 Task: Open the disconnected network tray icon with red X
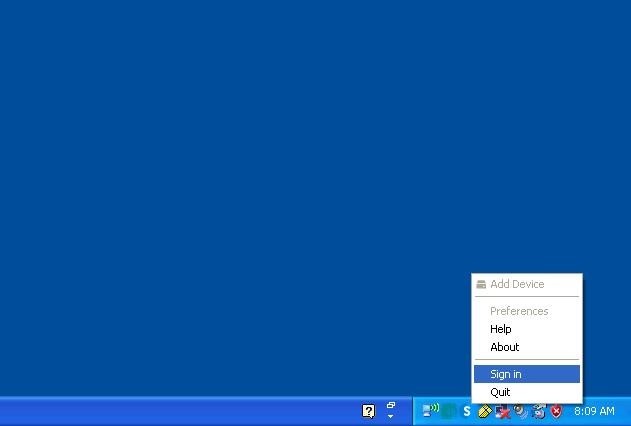coord(503,411)
